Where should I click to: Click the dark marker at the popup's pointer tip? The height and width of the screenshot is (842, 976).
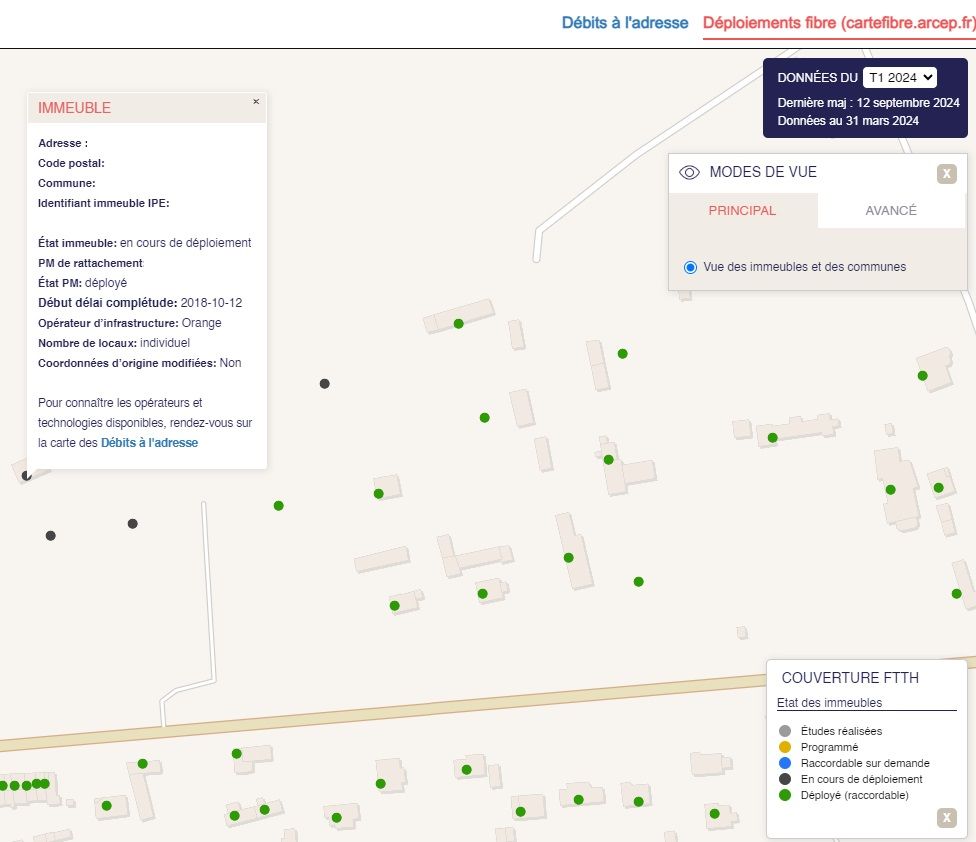27,476
